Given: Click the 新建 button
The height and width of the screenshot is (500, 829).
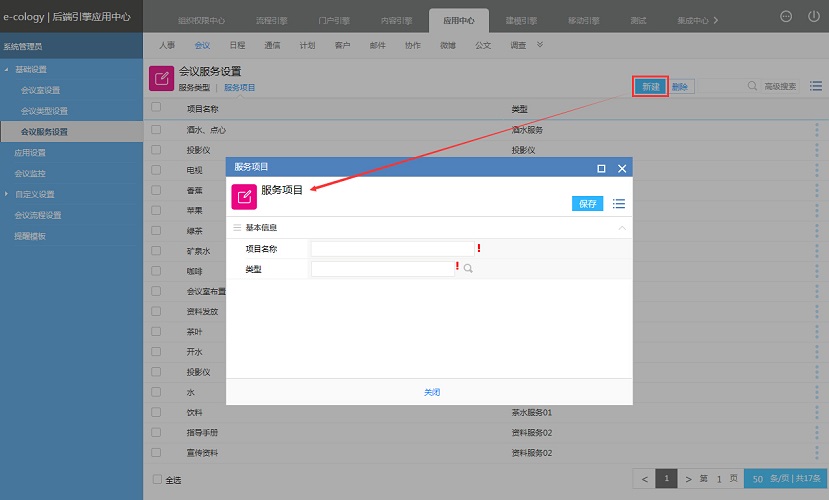Looking at the screenshot, I should coord(651,87).
